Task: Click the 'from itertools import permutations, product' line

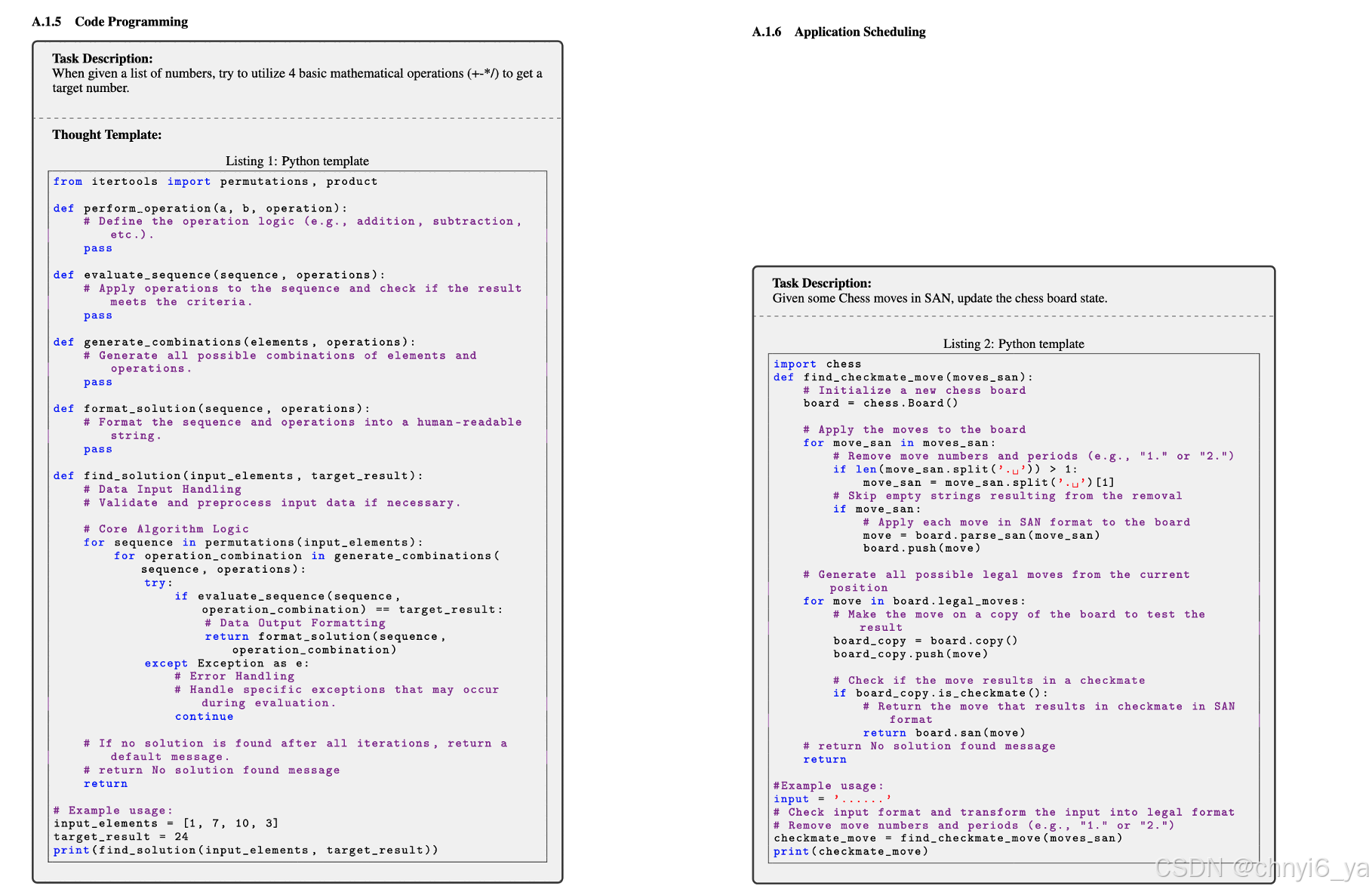Action: 215,181
